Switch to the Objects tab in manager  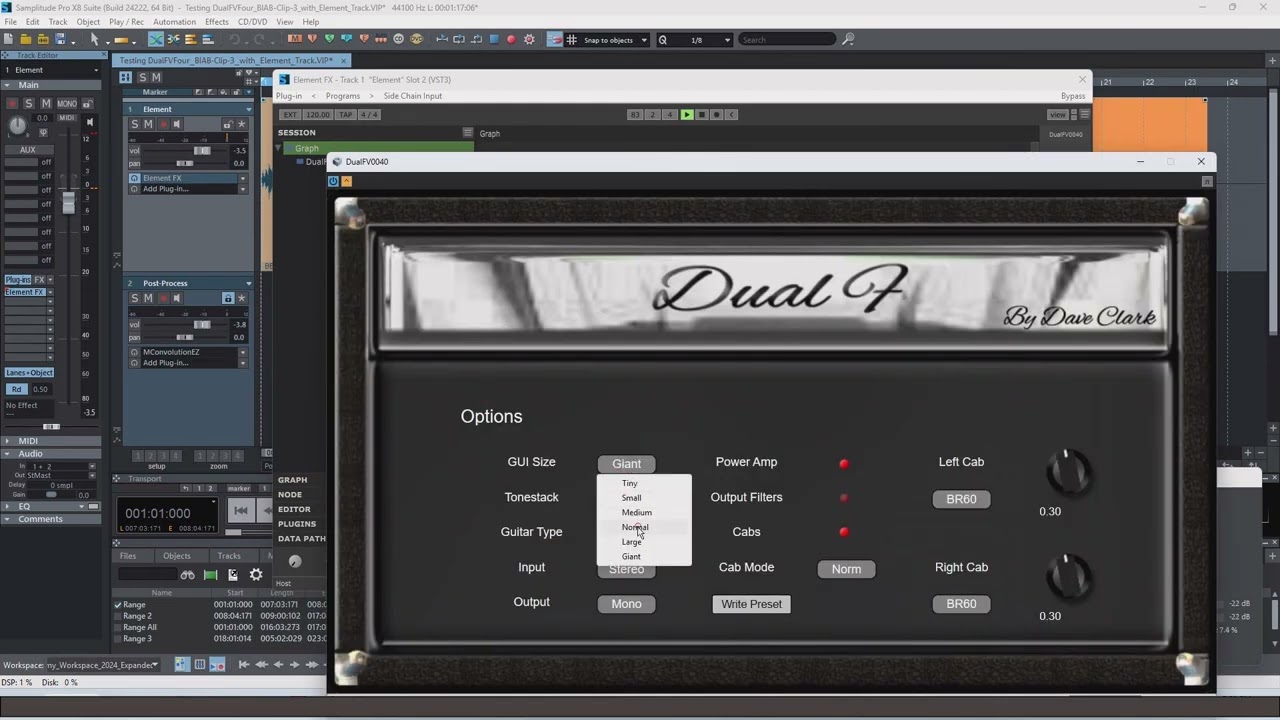(177, 556)
